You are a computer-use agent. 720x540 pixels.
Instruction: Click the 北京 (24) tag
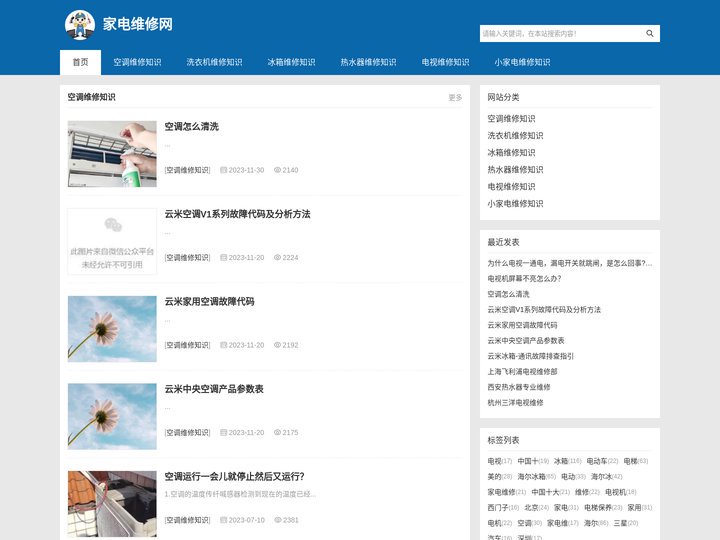click(x=536, y=508)
